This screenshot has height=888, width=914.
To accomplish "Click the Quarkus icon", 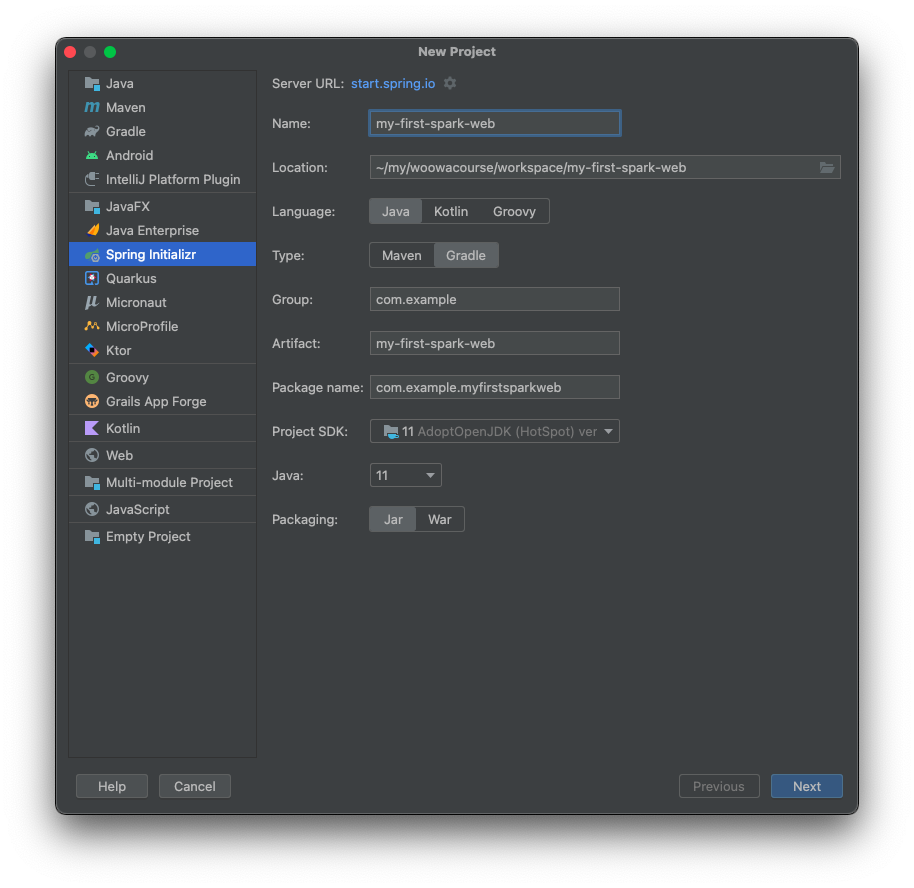I will tap(92, 278).
